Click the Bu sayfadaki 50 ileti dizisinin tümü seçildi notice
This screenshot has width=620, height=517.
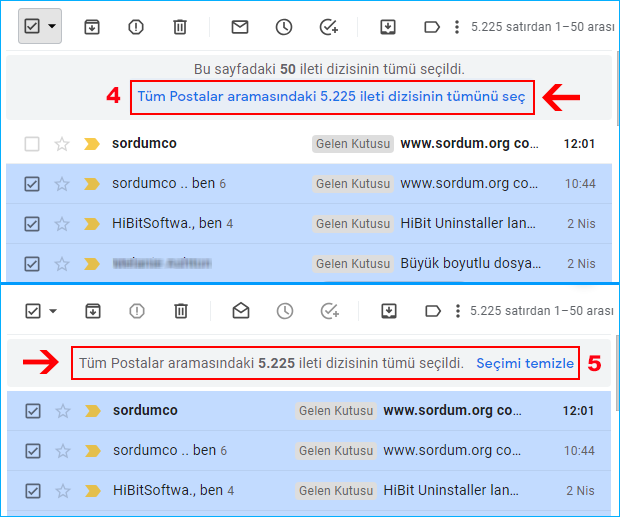point(329,69)
